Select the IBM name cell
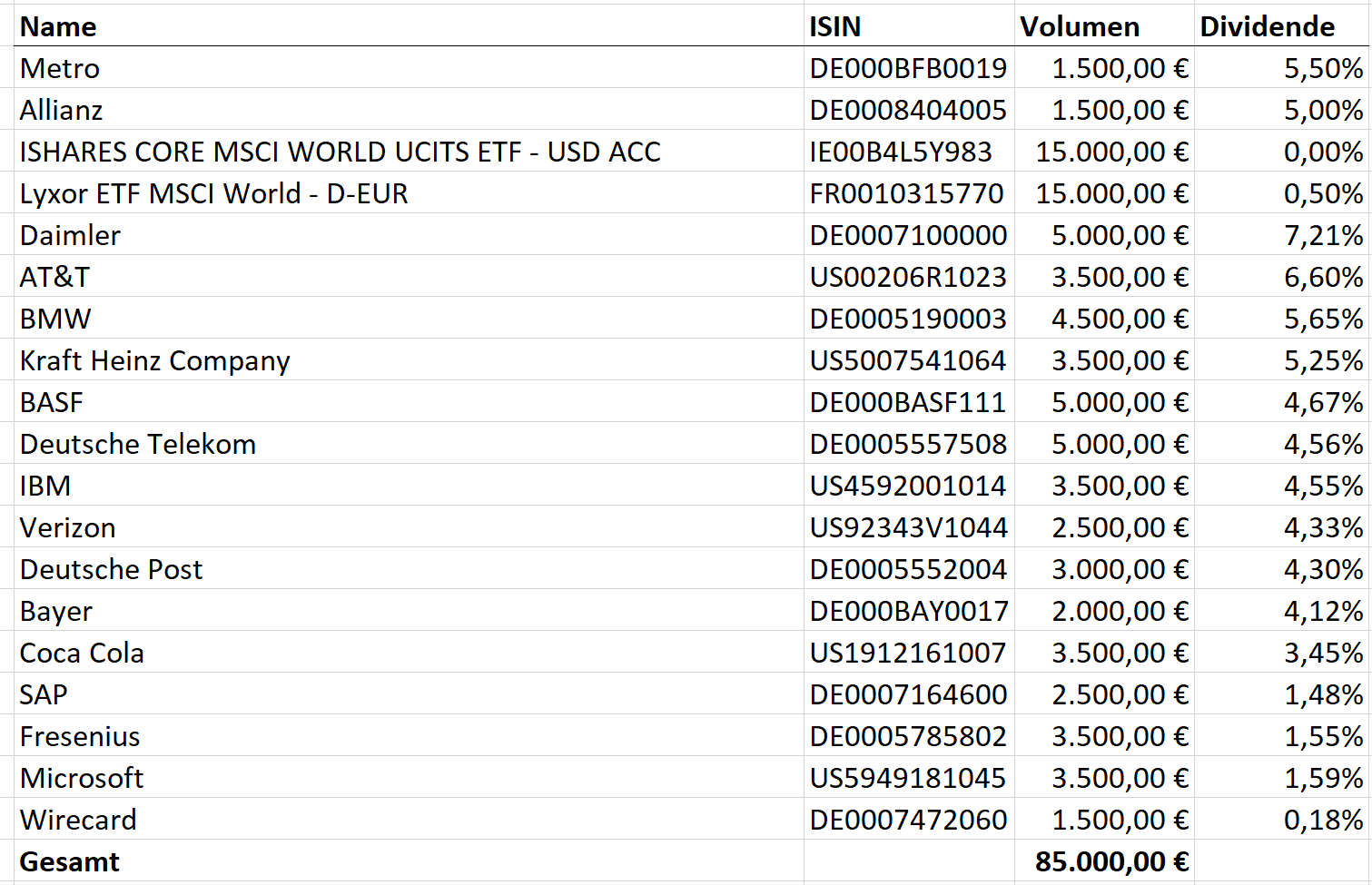The width and height of the screenshot is (1372, 885). pos(45,486)
